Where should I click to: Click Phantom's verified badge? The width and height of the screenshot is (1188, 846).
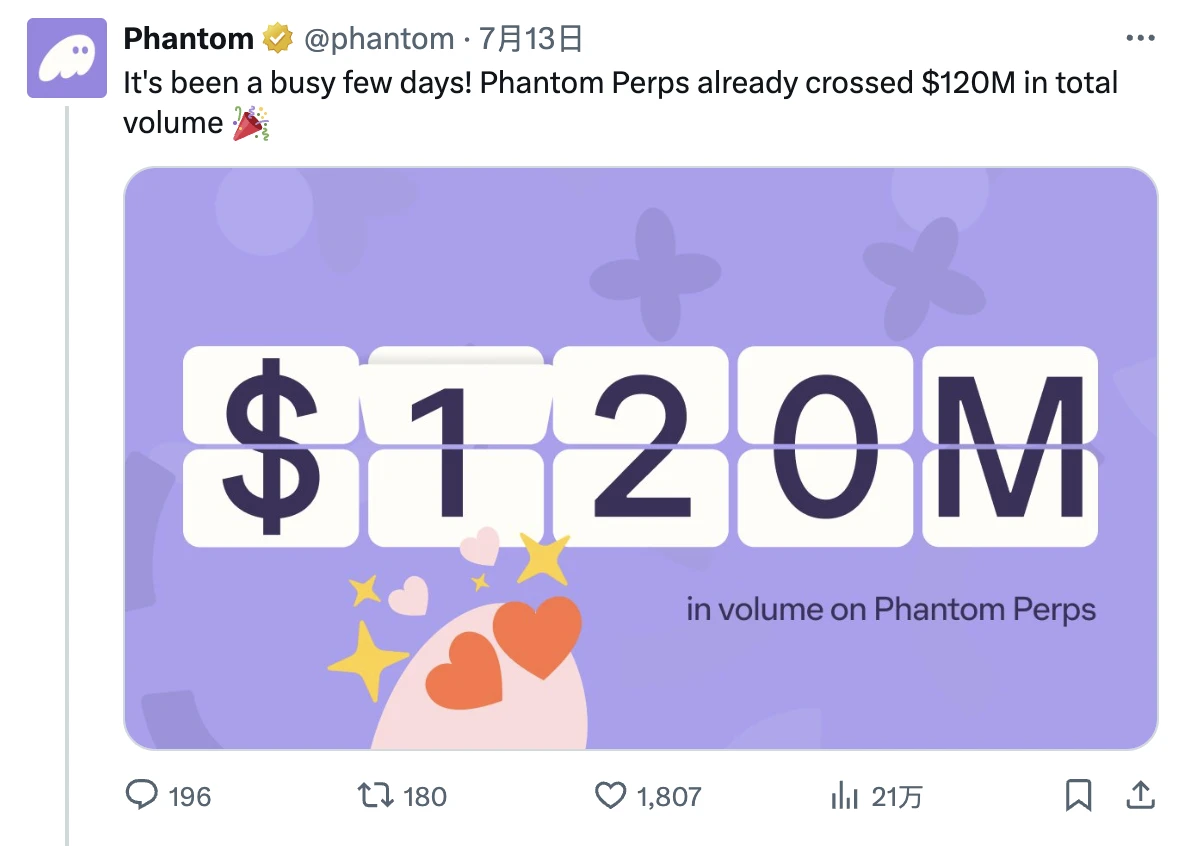click(x=275, y=38)
